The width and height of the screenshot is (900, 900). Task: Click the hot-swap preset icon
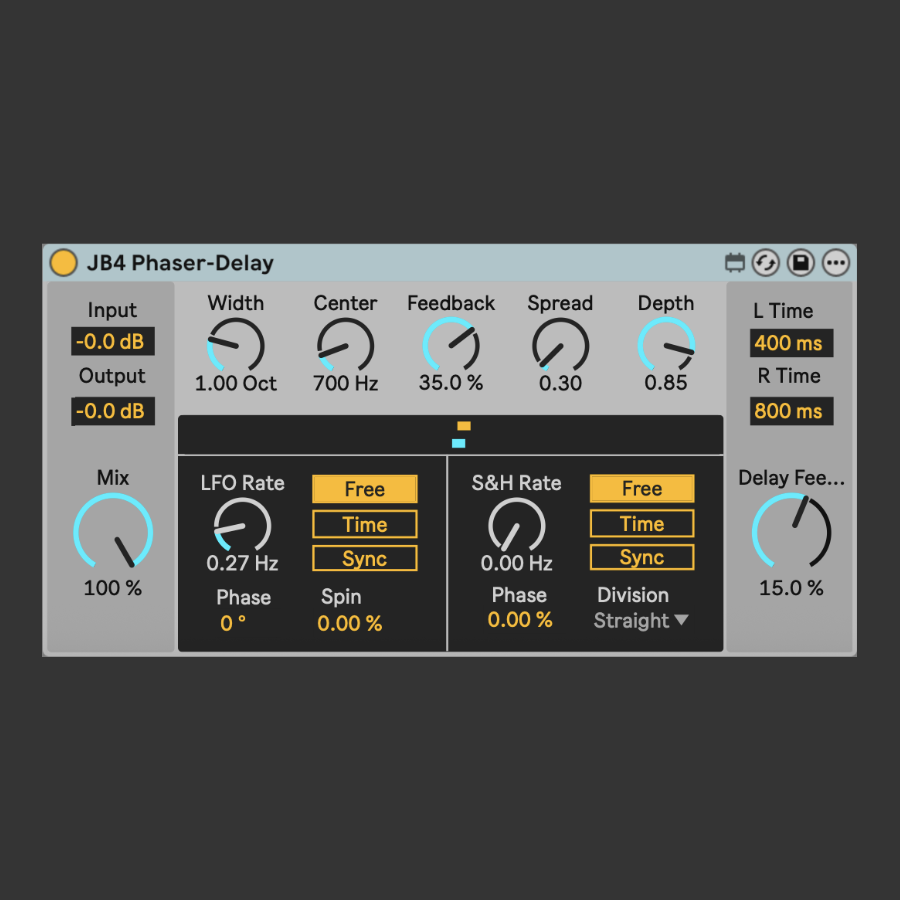point(766,263)
